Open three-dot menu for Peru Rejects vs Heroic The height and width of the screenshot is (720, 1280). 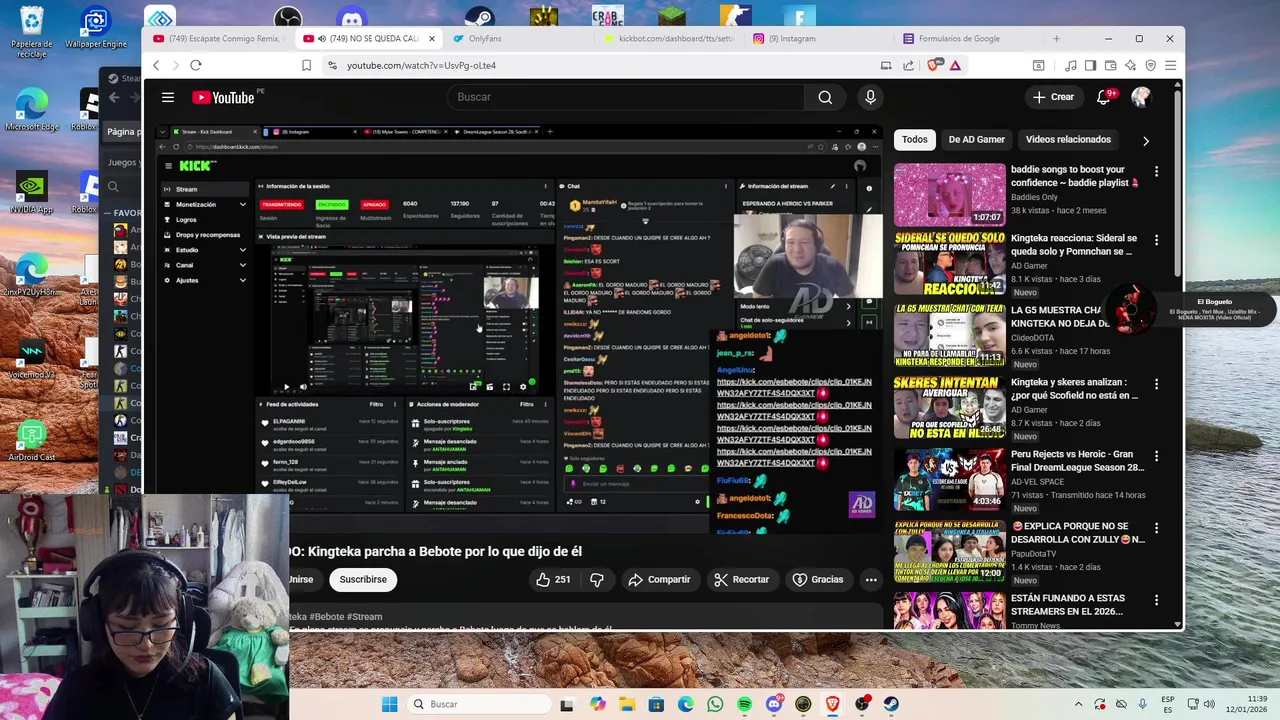tap(1156, 456)
